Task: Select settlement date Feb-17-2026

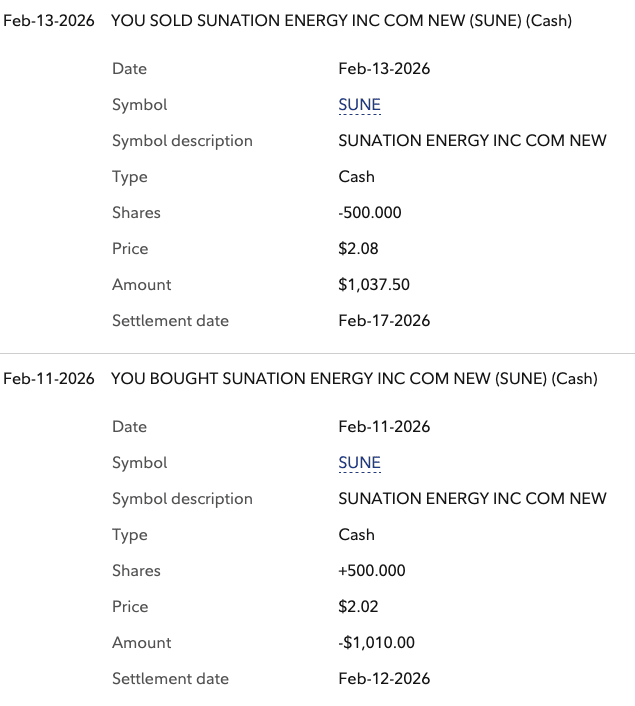Action: (384, 321)
